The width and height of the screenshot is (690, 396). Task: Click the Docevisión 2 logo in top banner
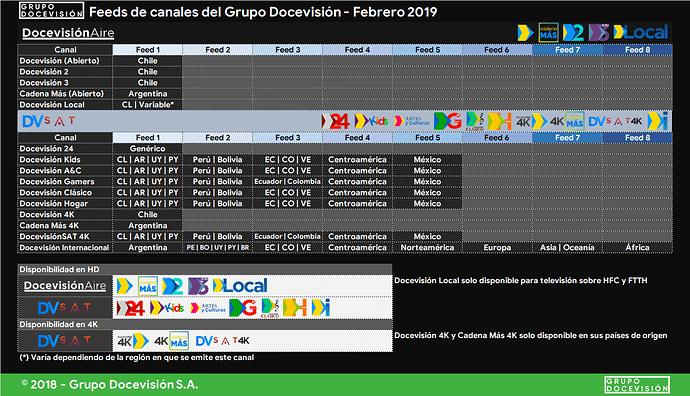coord(573,33)
